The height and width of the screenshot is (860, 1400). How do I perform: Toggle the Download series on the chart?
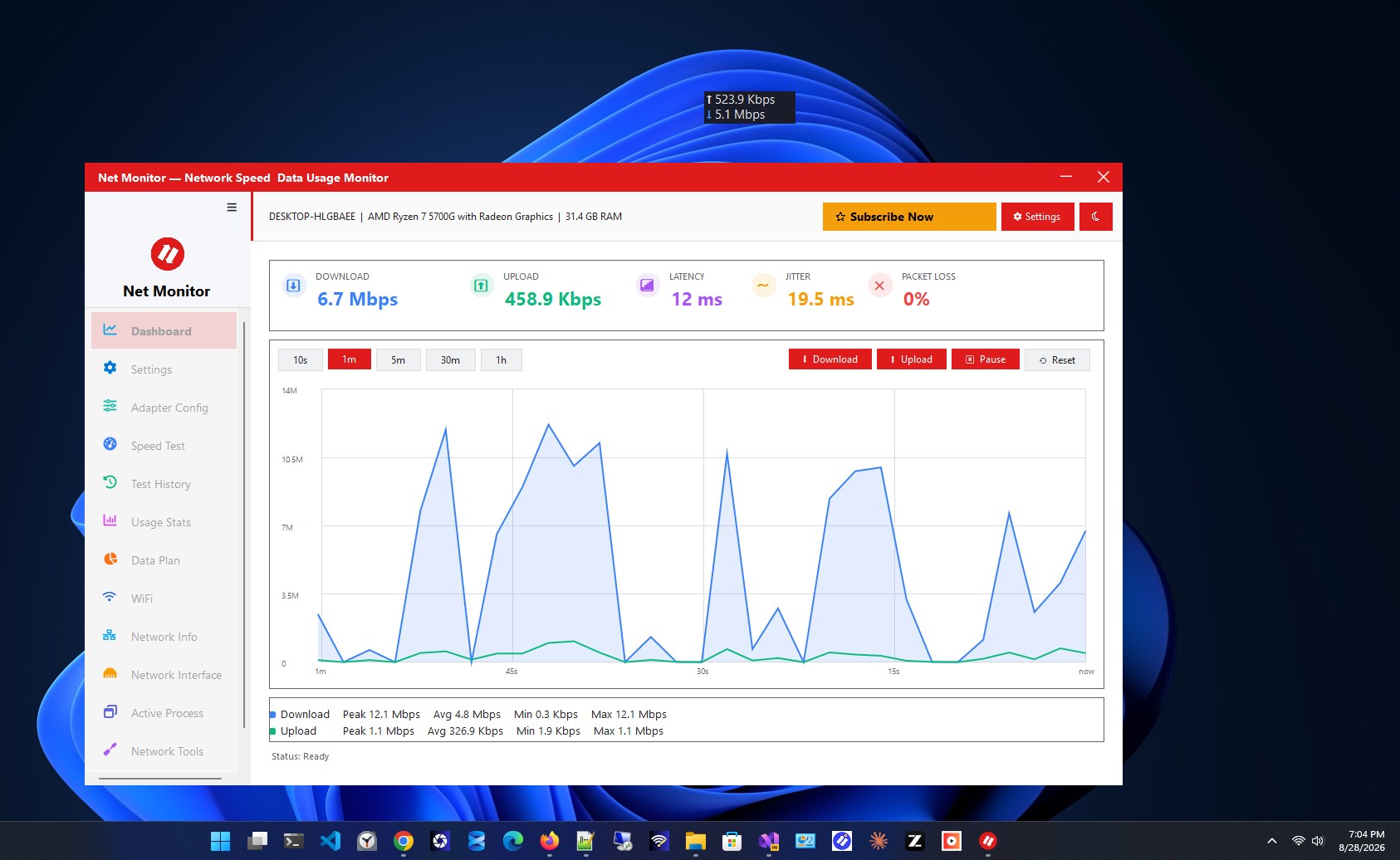pos(830,359)
